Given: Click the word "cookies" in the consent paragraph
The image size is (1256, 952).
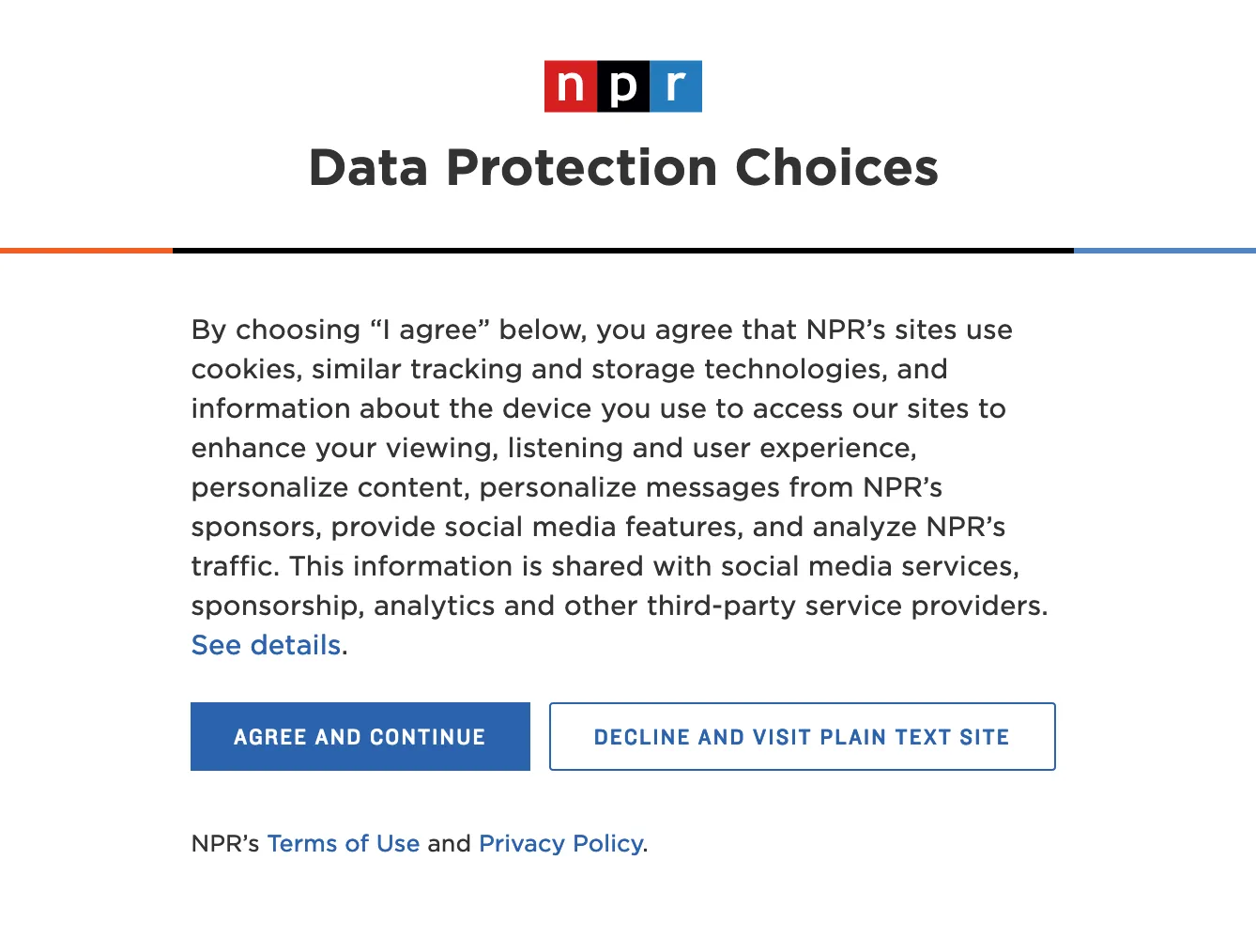Looking at the screenshot, I should point(246,369).
